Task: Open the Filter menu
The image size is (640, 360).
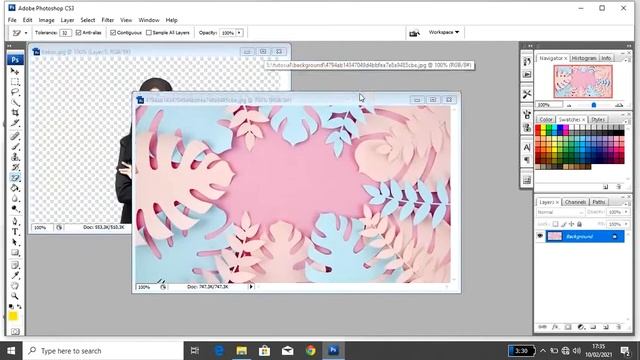Action: (108, 20)
